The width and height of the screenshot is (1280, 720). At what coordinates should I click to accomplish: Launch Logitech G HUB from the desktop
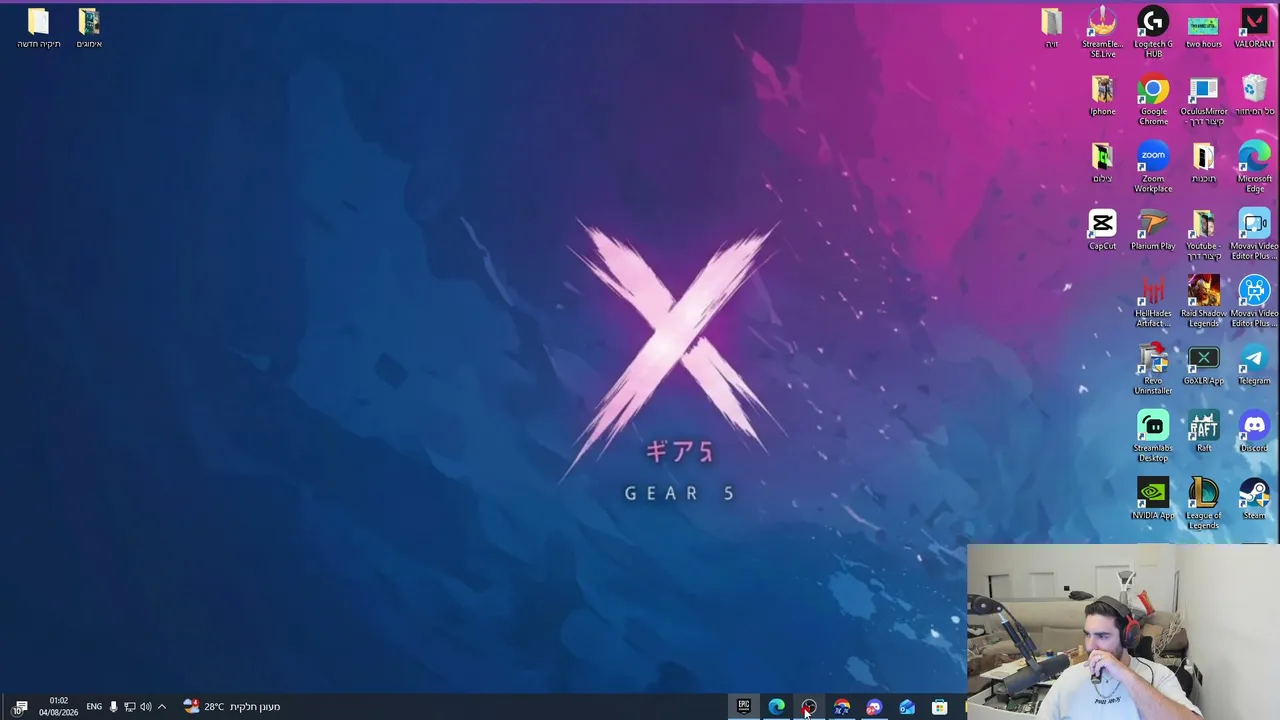(x=1153, y=32)
